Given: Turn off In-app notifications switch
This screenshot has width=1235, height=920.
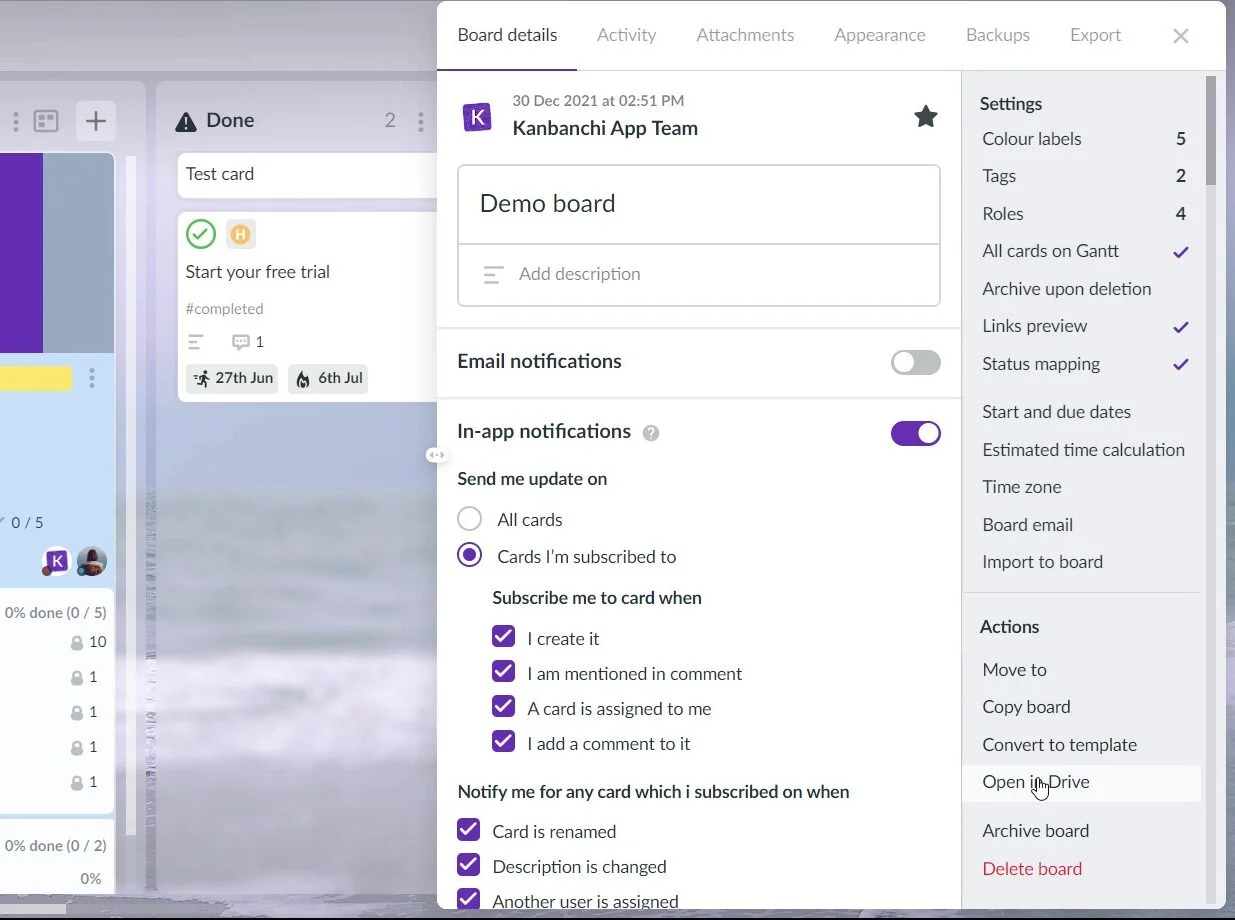Looking at the screenshot, I should point(916,433).
